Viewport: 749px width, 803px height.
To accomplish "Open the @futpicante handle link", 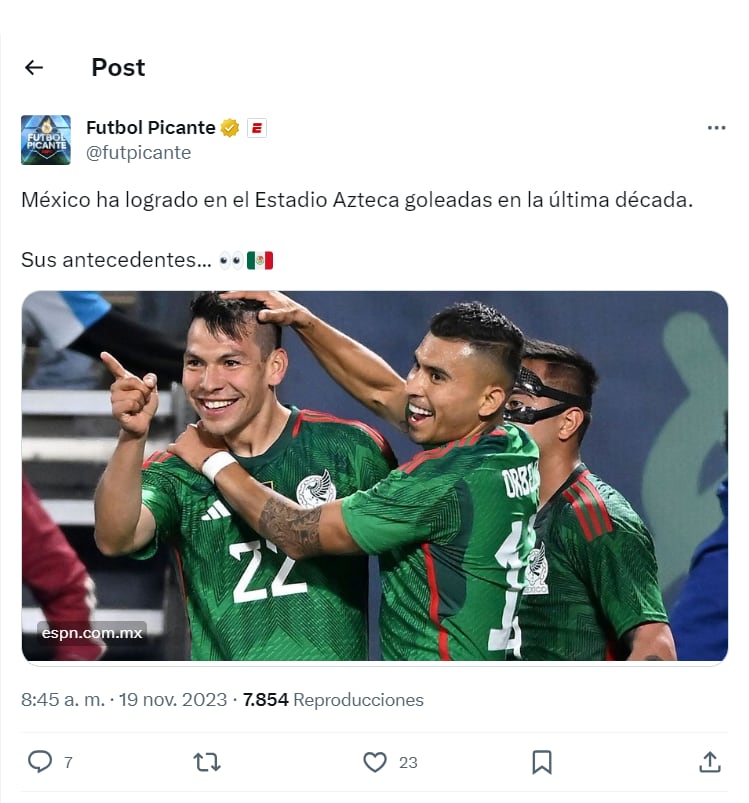I will coord(139,153).
